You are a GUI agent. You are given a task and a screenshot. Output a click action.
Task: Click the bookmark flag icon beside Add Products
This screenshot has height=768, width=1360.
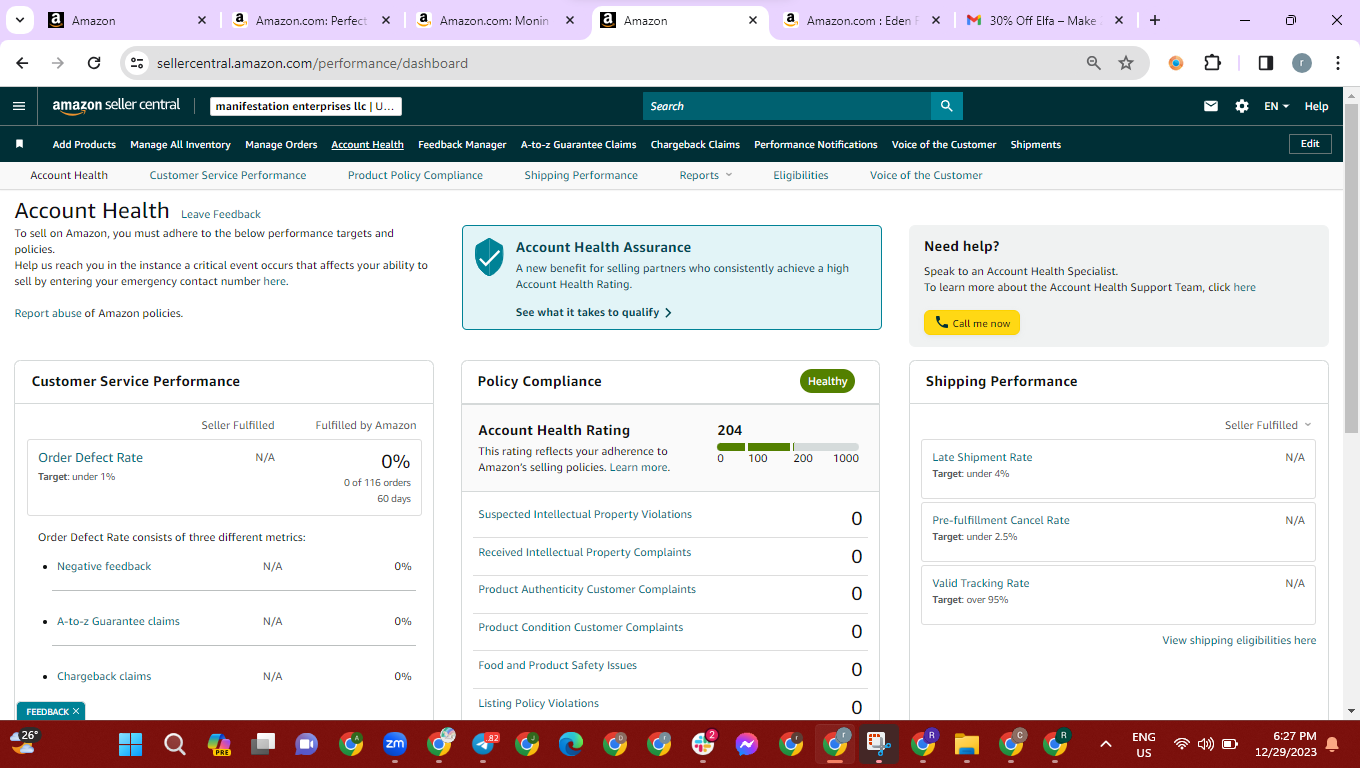[19, 144]
